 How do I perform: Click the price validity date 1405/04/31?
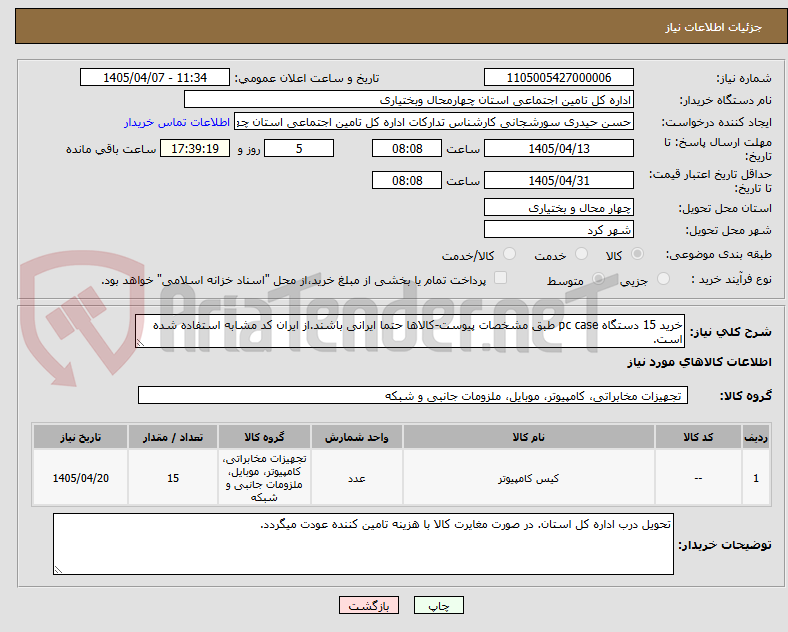coord(559,180)
